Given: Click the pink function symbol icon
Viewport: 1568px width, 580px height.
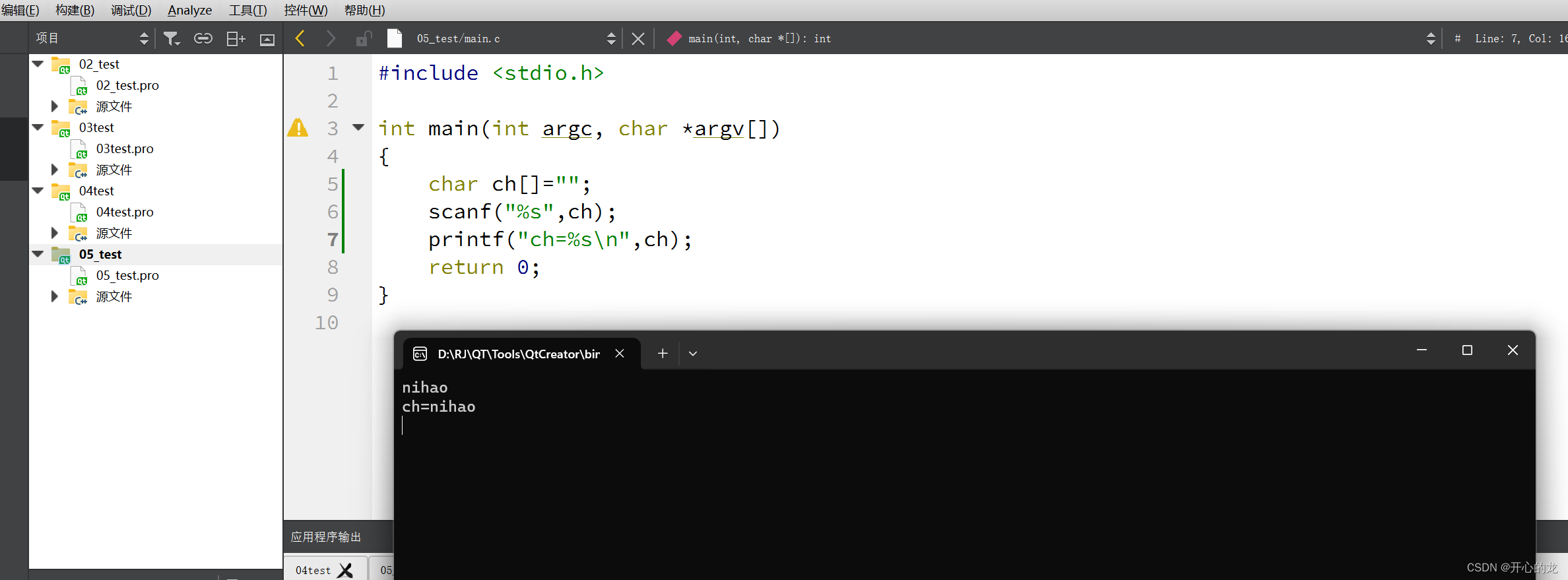Looking at the screenshot, I should click(674, 38).
